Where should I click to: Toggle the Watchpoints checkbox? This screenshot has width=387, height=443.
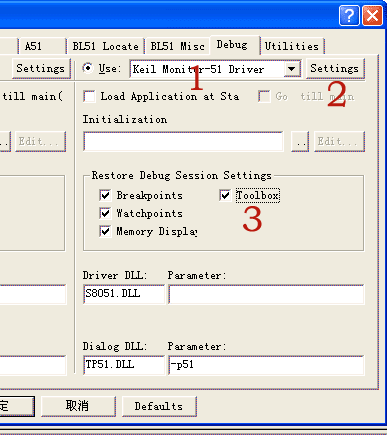pyautogui.click(x=105, y=213)
